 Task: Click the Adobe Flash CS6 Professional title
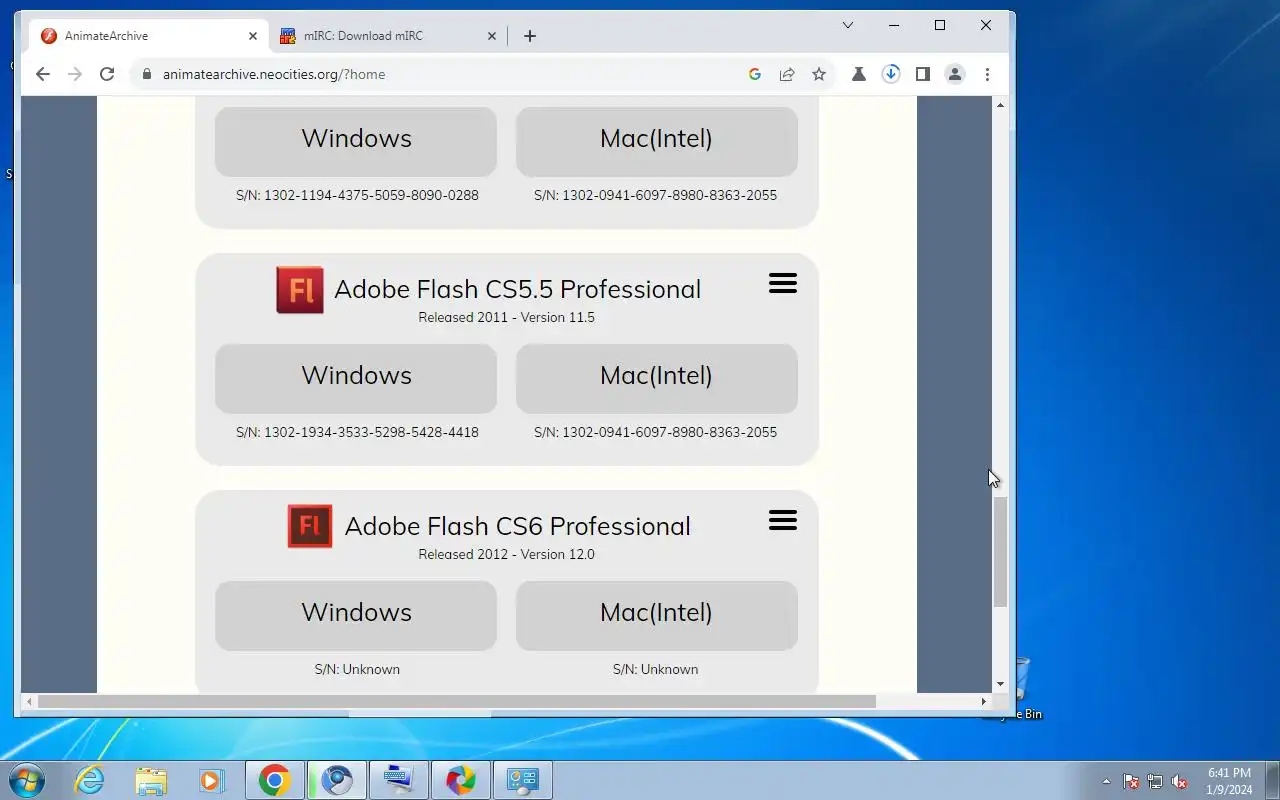coord(517,526)
